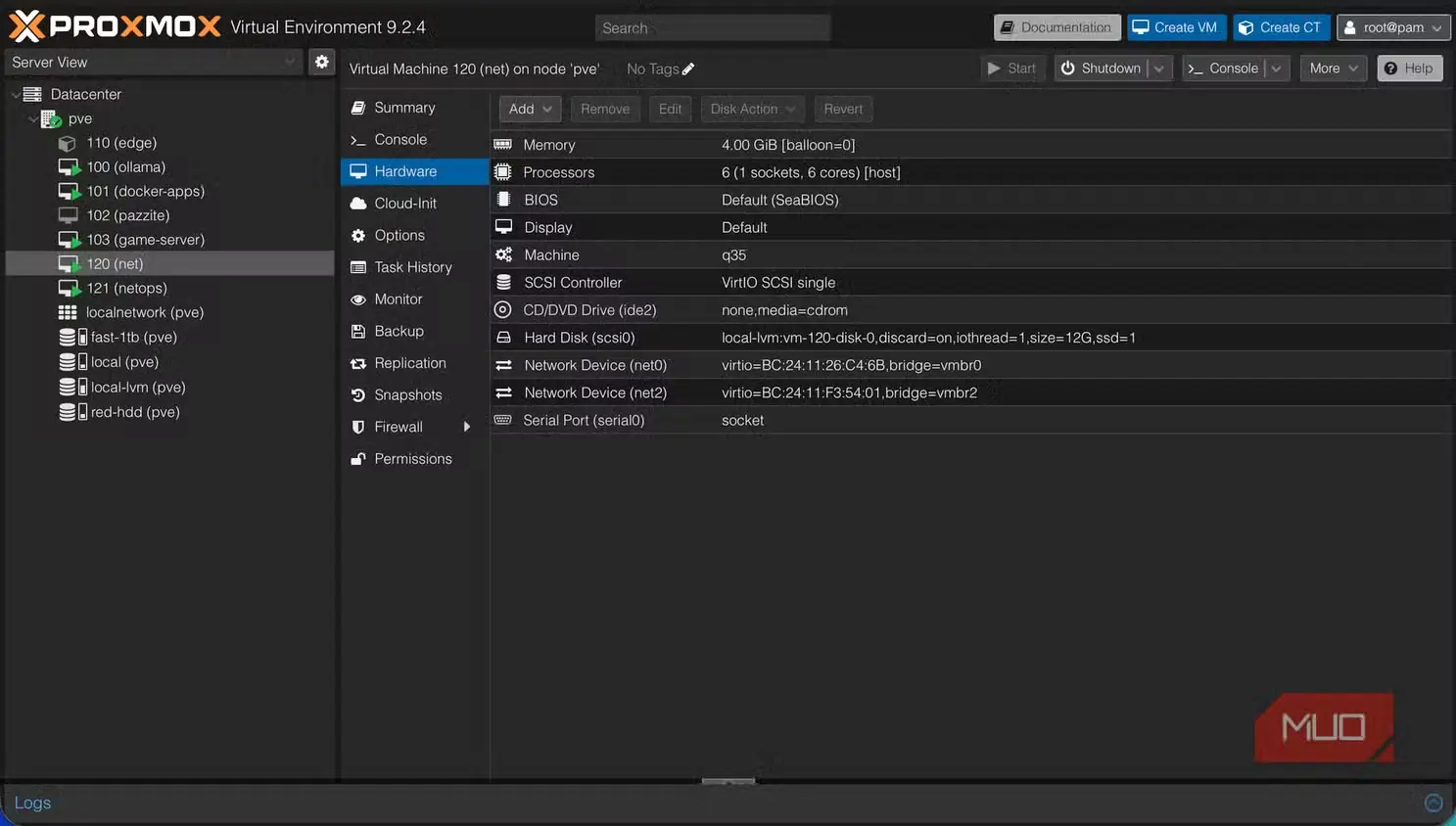Click the Datacenter server icon
The image size is (1456, 826).
(x=32, y=94)
